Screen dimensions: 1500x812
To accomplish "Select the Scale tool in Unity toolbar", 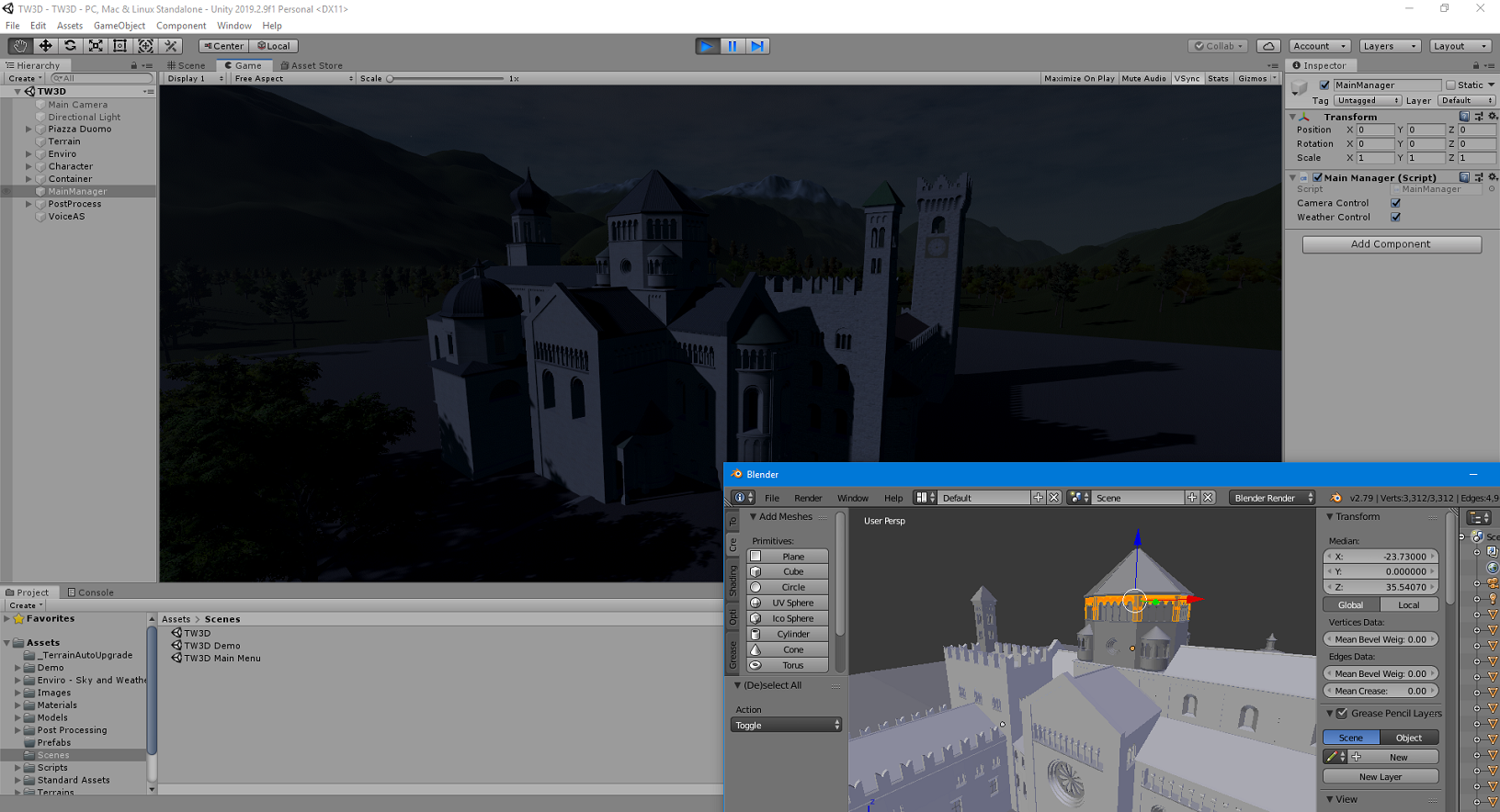I will pos(95,46).
